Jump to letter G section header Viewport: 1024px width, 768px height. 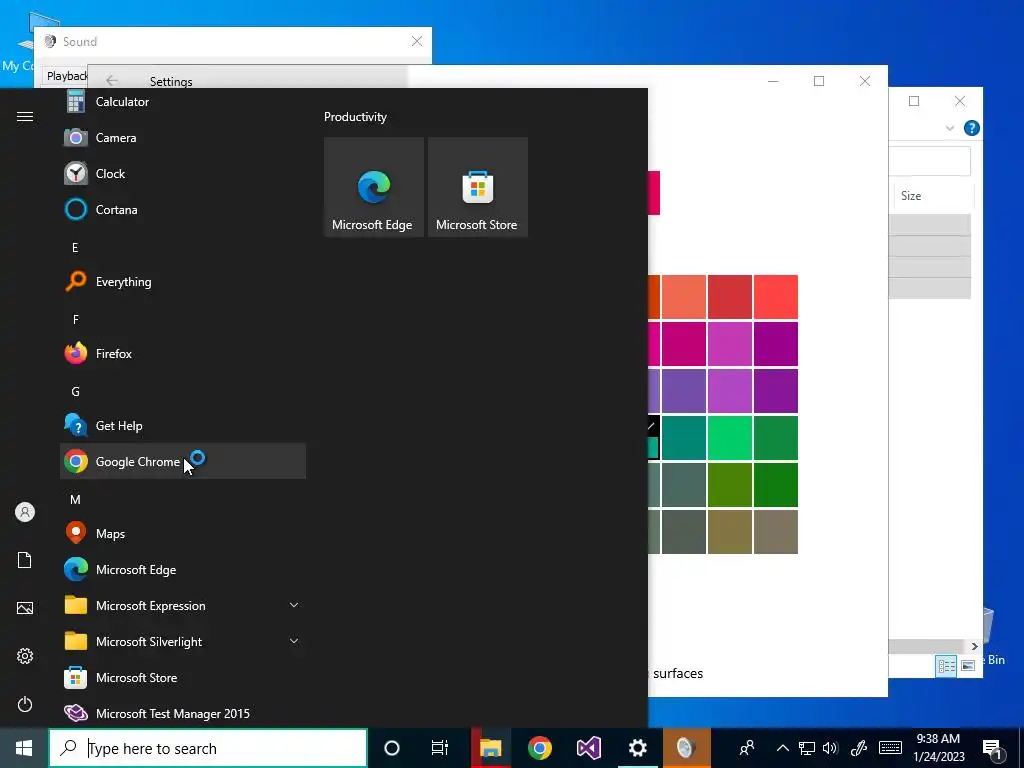click(75, 391)
